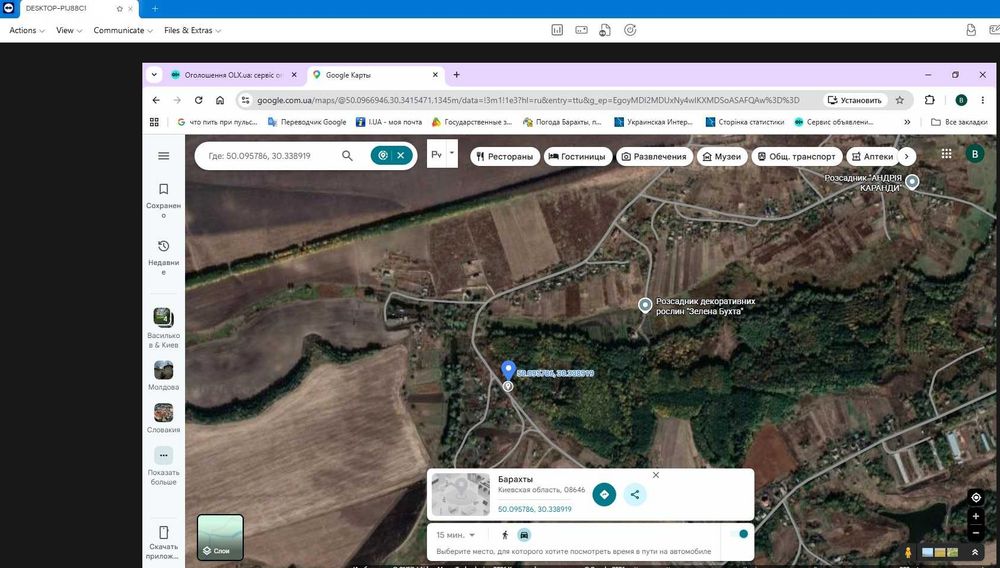The image size is (1000, 568).
Task: Open the 15 мин. travel time dropdown
Action: coord(455,535)
